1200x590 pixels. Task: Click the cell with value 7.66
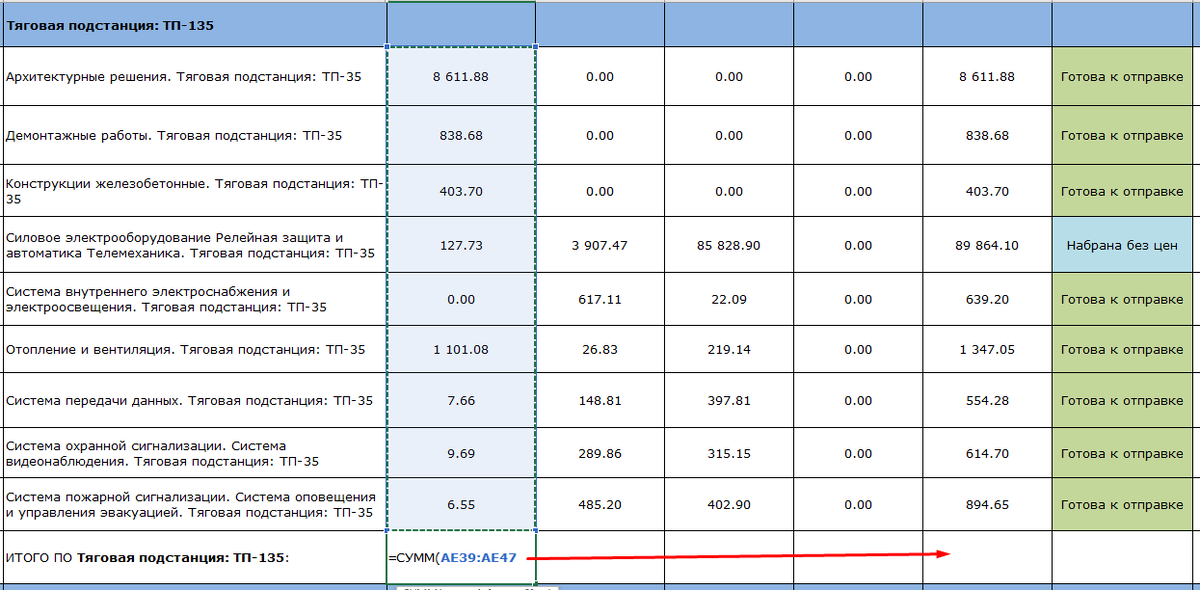point(461,400)
